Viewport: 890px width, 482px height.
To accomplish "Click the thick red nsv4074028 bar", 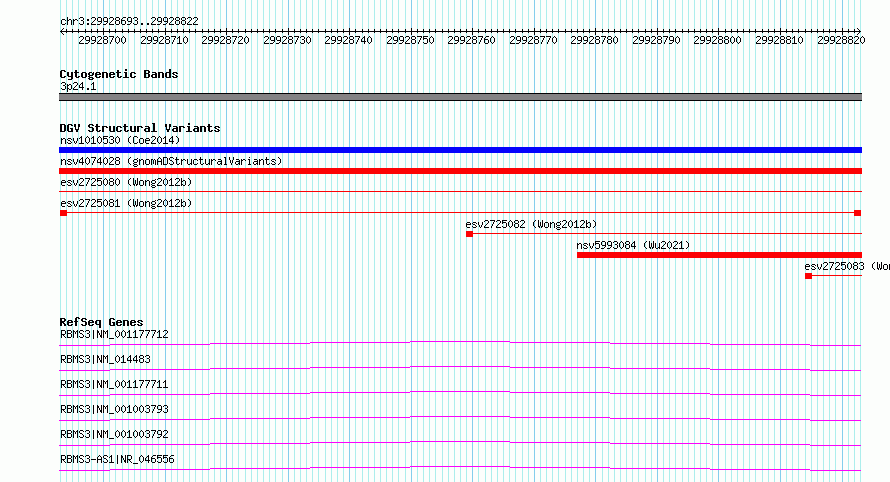I will (x=460, y=171).
